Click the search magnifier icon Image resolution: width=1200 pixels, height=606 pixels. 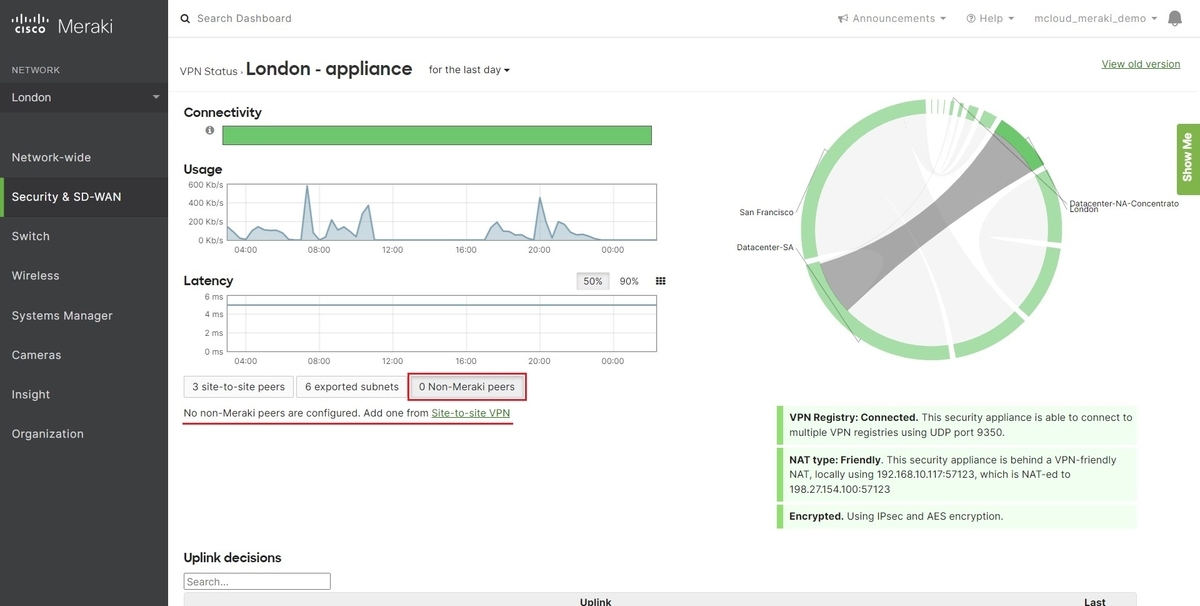(185, 18)
